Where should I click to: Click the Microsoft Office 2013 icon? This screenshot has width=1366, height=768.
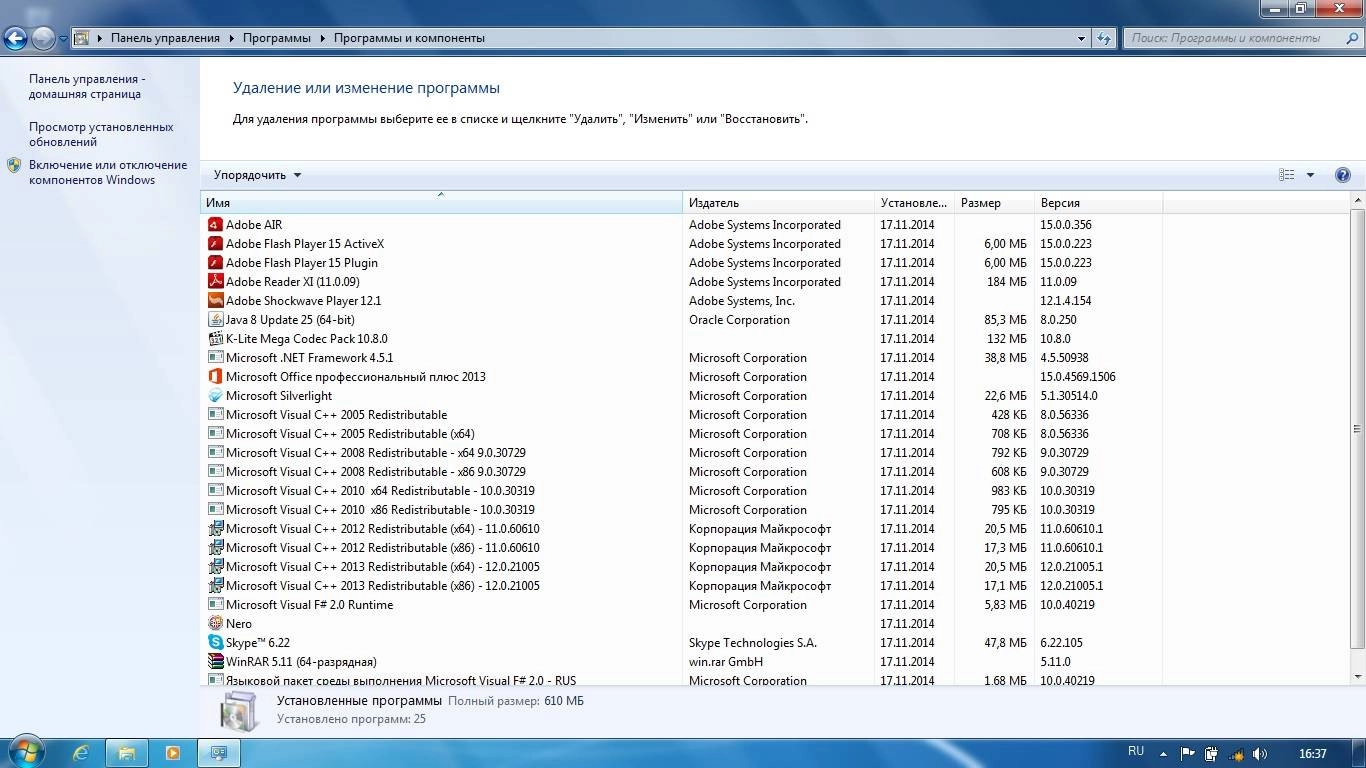(215, 377)
